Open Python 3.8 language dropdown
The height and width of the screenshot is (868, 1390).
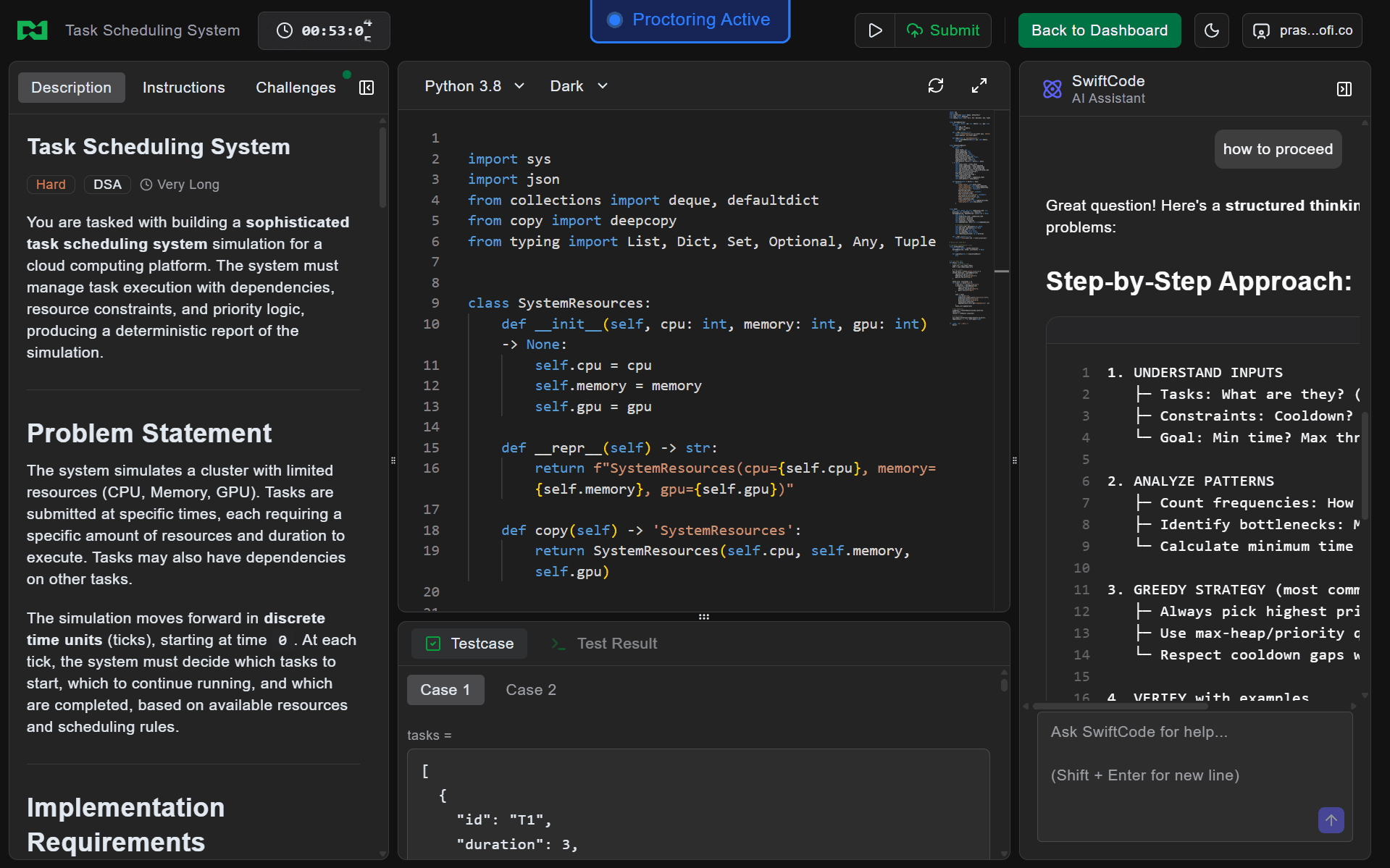(x=474, y=86)
